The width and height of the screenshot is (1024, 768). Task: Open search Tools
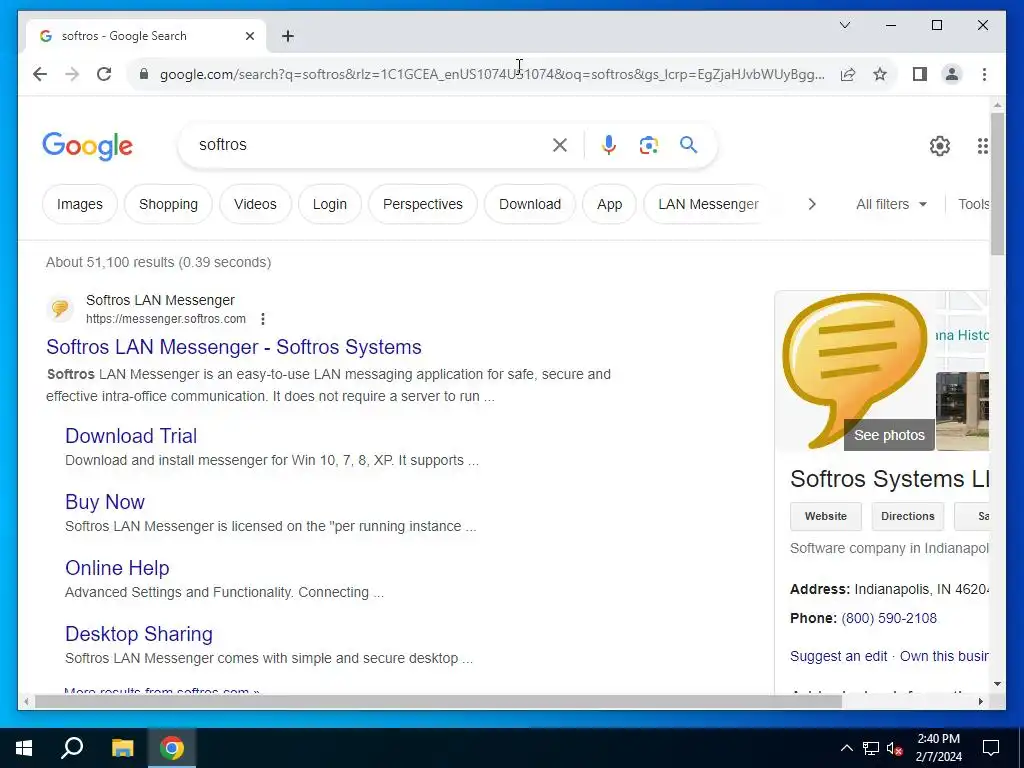[x=974, y=204]
